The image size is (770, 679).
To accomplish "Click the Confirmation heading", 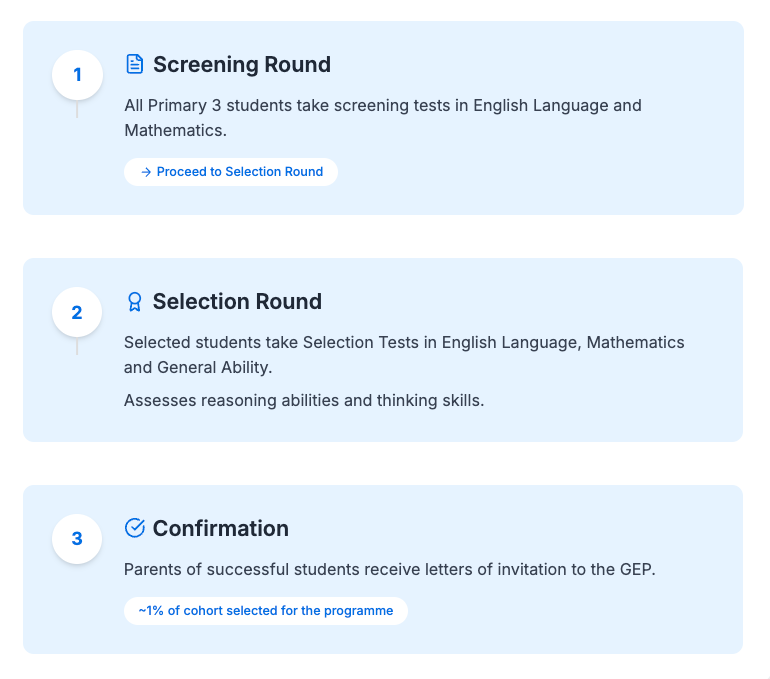I will [x=220, y=528].
